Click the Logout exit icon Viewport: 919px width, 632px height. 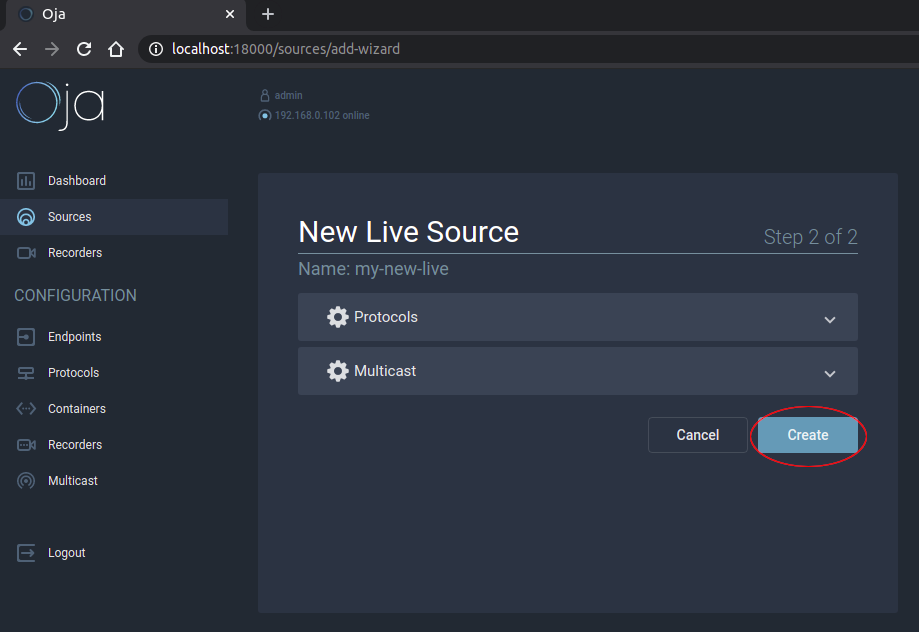pyautogui.click(x=26, y=553)
